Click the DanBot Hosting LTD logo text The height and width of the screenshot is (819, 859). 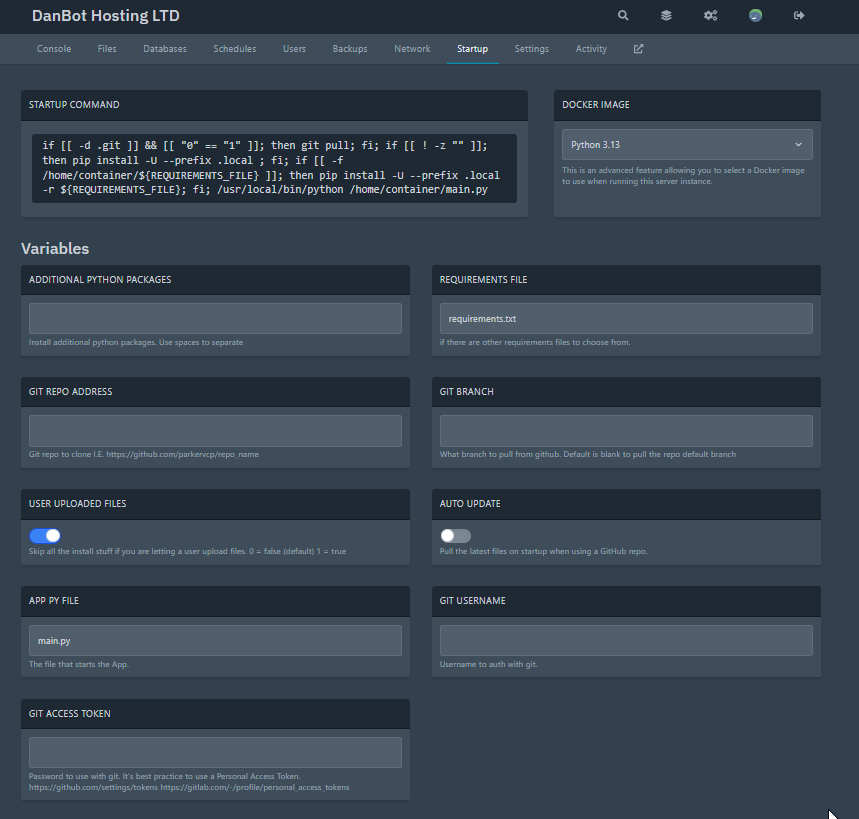click(105, 16)
